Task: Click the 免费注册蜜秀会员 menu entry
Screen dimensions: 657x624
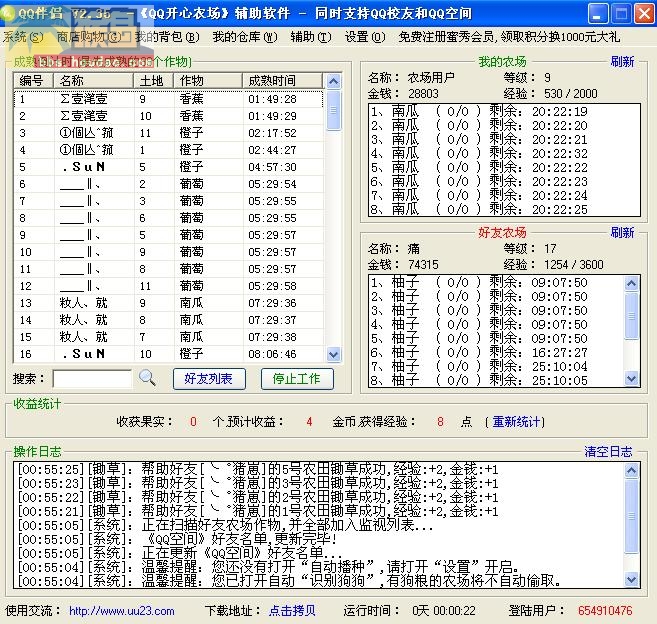Action: click(x=509, y=37)
